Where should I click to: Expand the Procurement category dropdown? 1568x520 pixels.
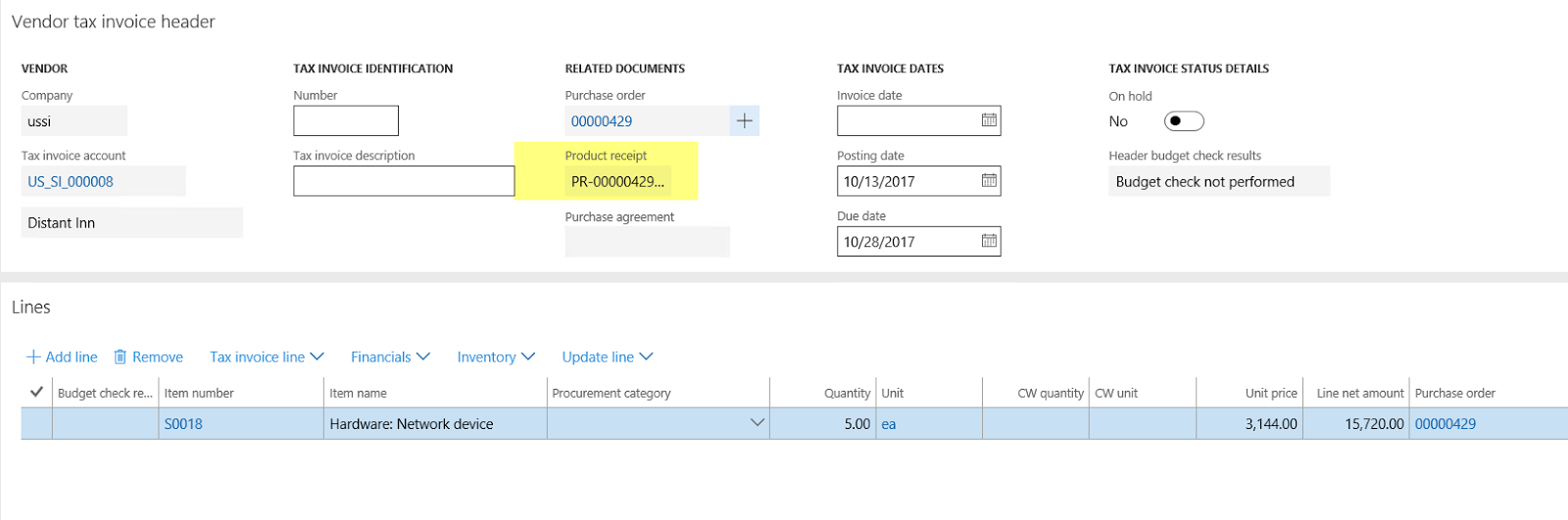[x=757, y=423]
